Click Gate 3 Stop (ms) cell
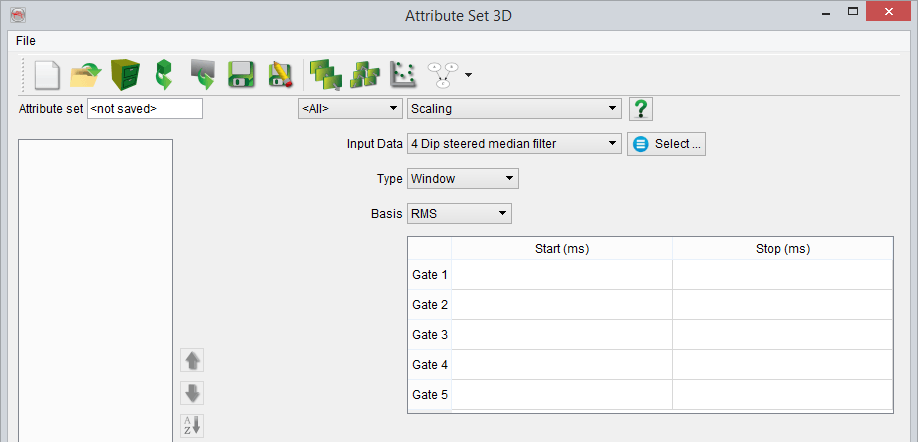 tap(782, 334)
